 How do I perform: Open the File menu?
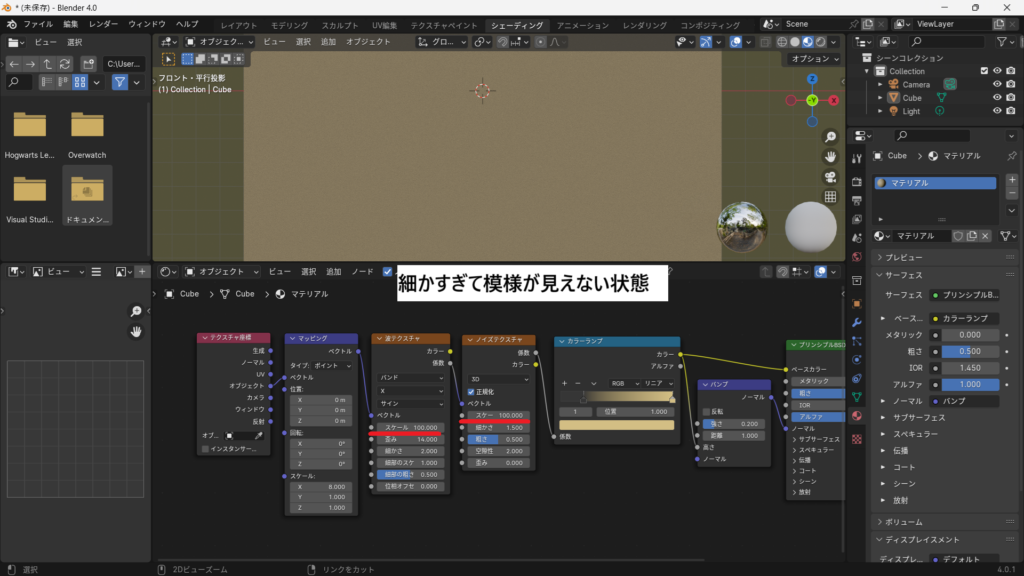(x=38, y=24)
